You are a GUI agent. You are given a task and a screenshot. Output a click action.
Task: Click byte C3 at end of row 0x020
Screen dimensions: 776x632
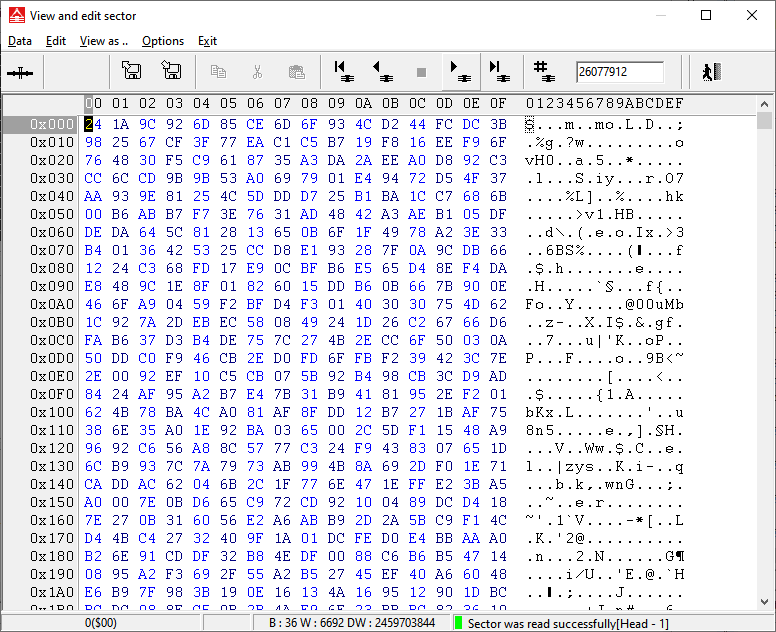point(498,160)
